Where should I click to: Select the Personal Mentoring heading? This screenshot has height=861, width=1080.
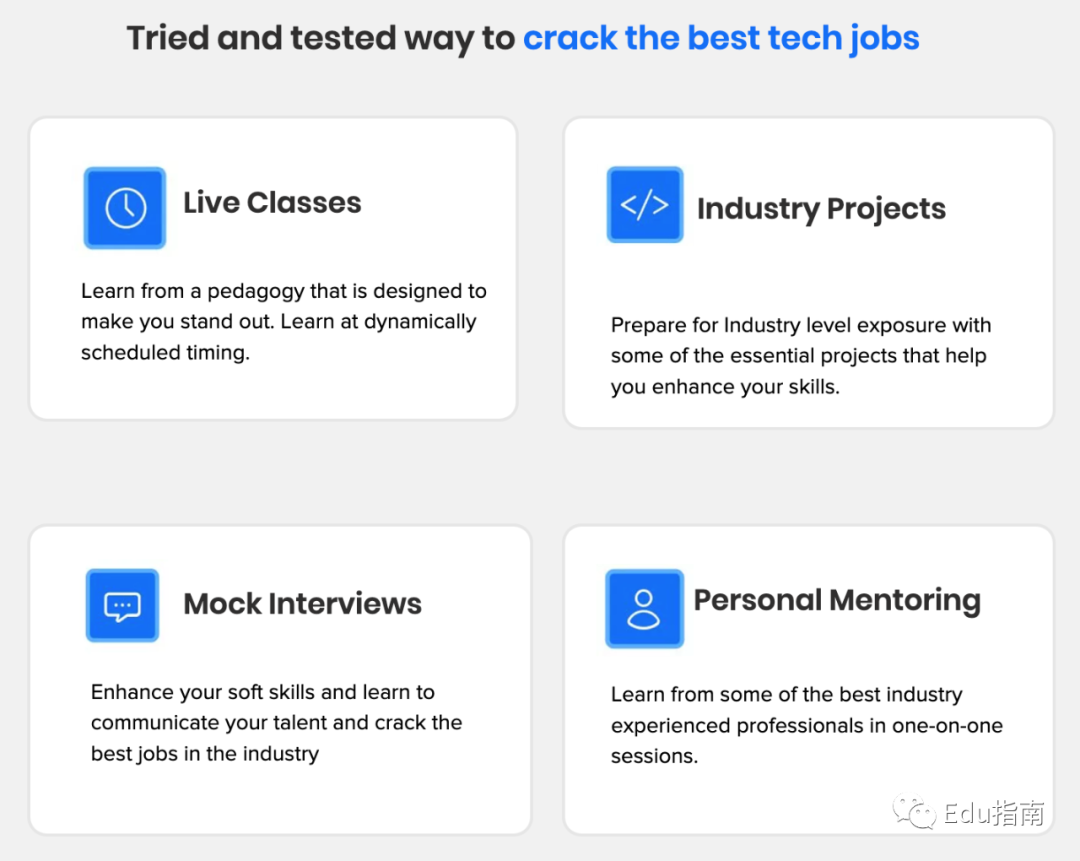tap(837, 600)
